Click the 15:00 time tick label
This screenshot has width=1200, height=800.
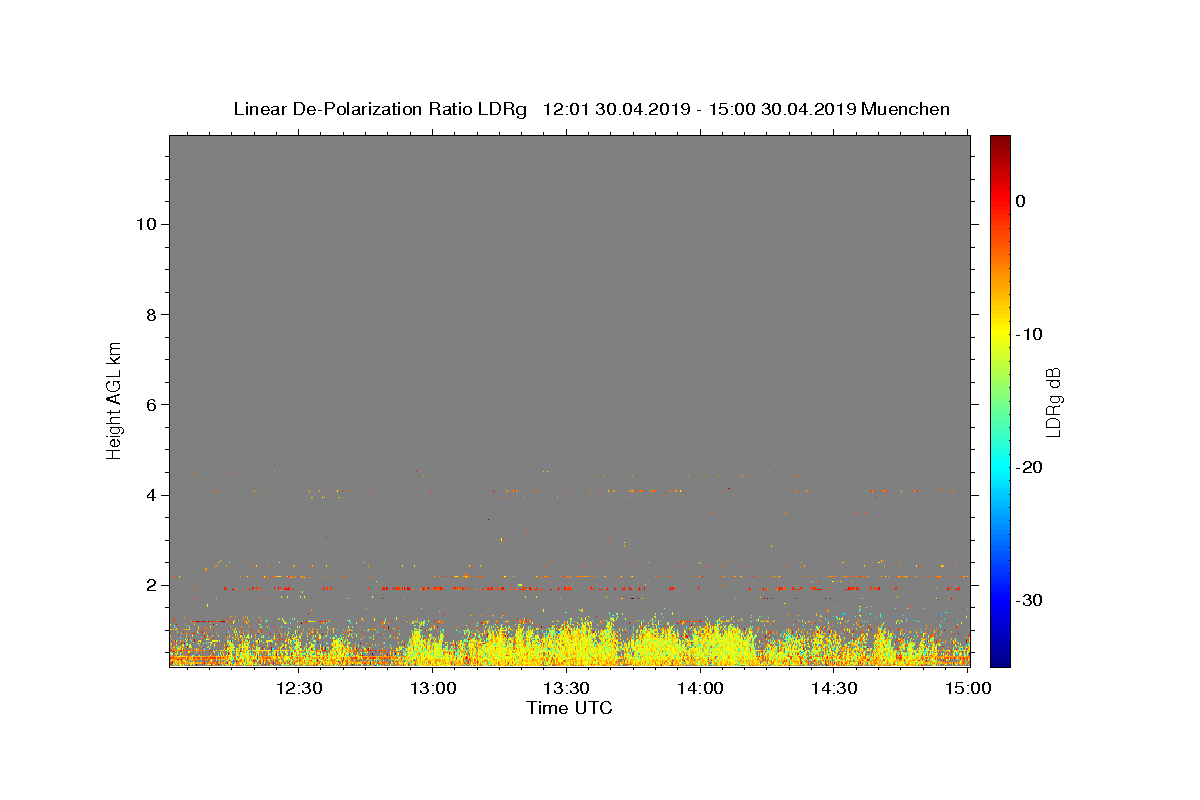point(967,688)
